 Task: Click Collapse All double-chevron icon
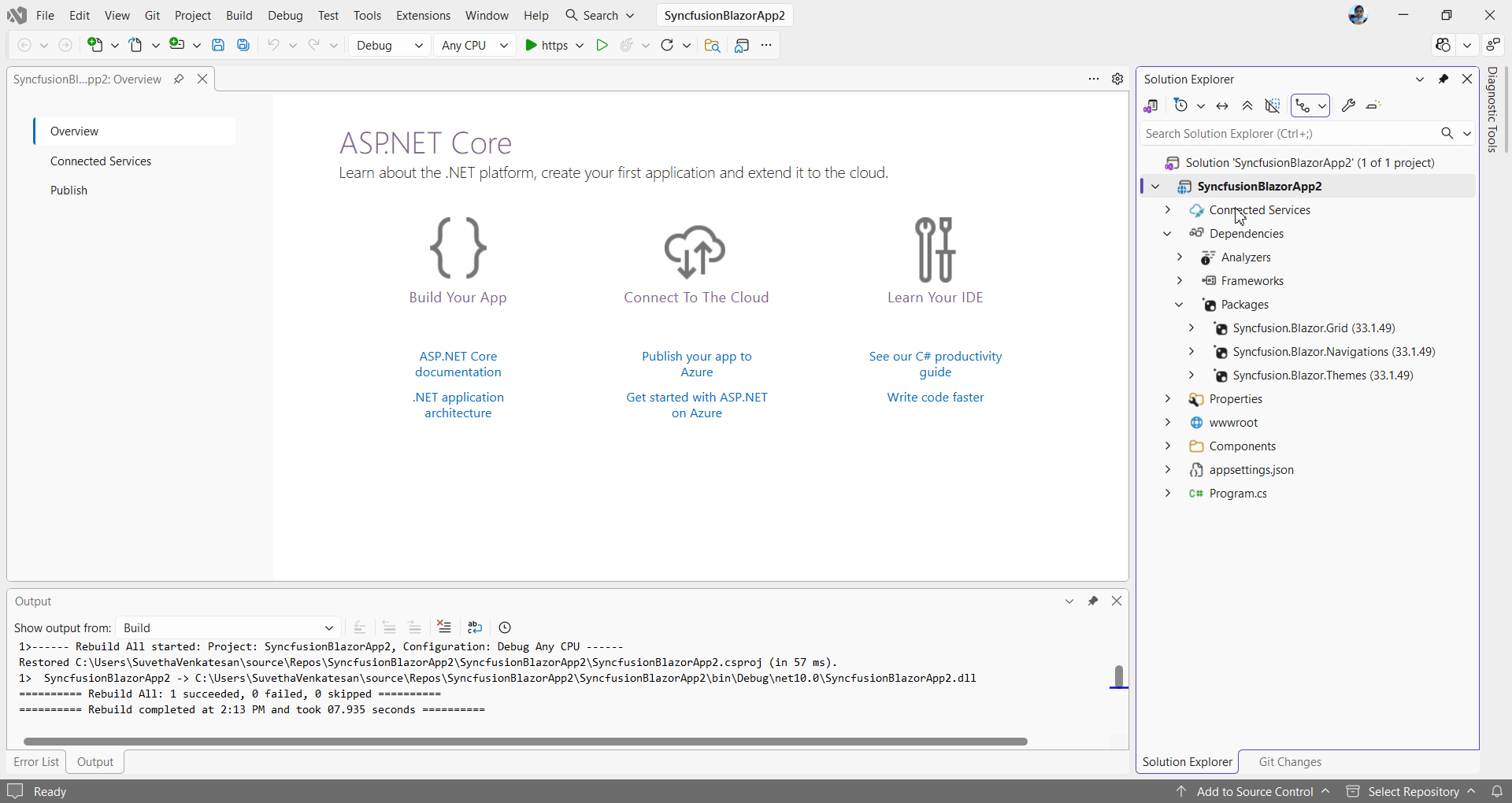click(1247, 105)
